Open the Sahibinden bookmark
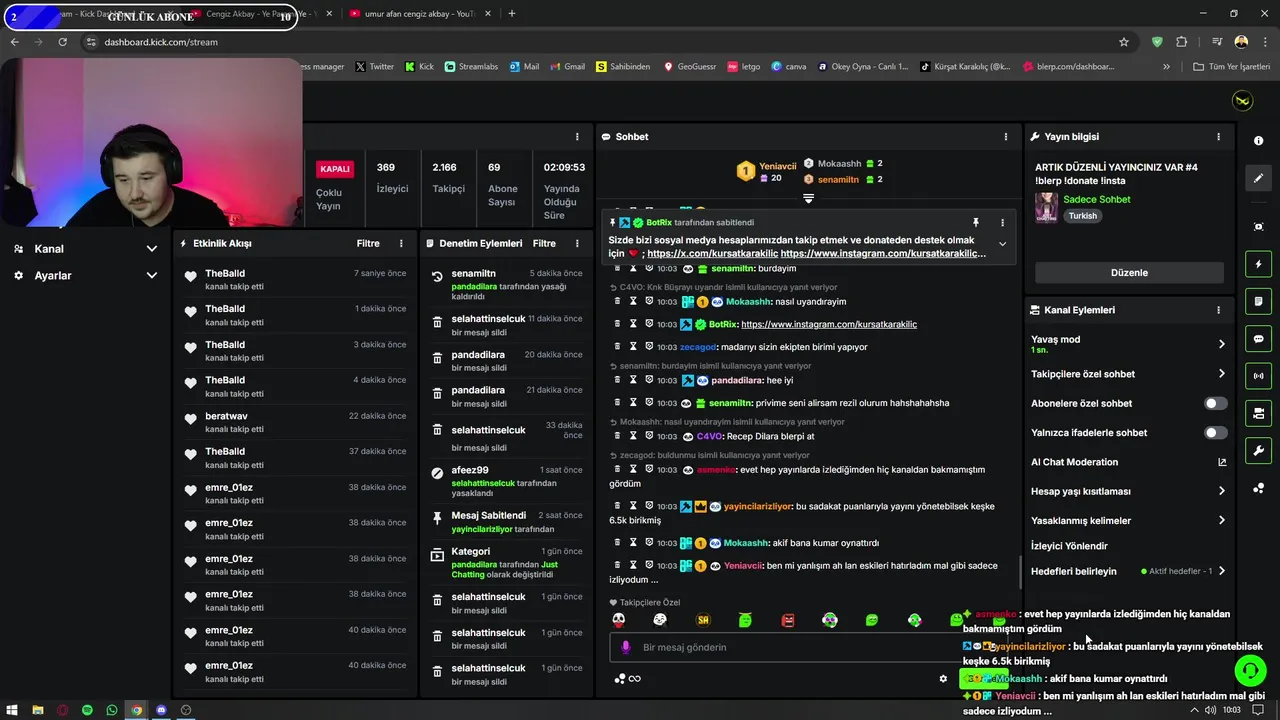Viewport: 1280px width, 720px height. pos(623,67)
